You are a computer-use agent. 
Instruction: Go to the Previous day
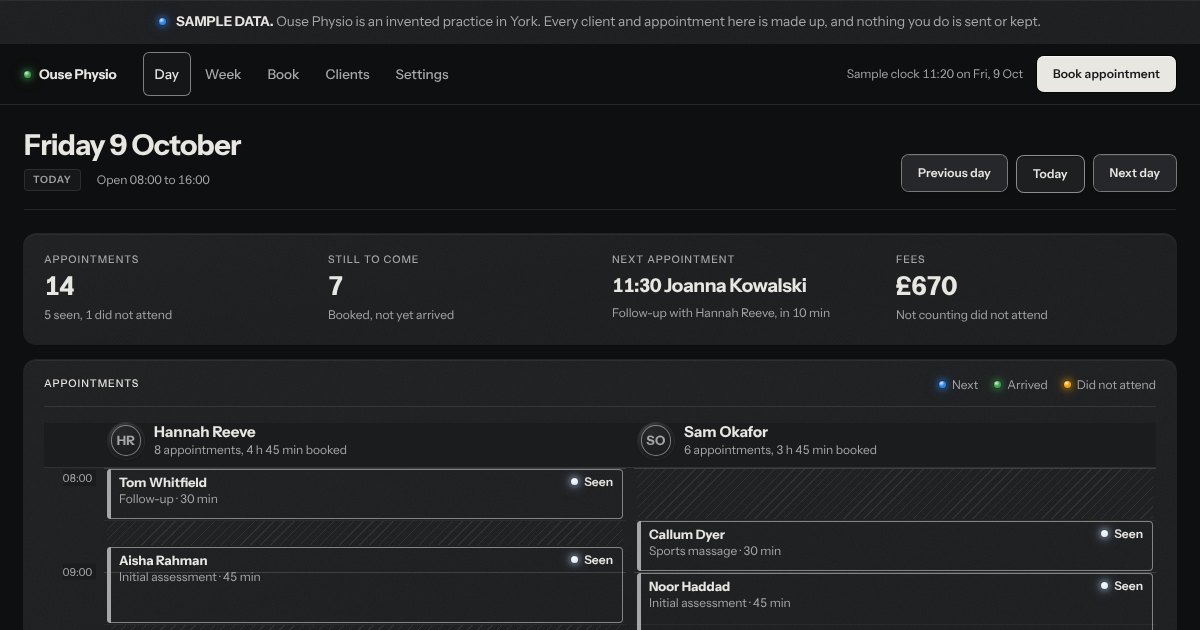coord(954,173)
